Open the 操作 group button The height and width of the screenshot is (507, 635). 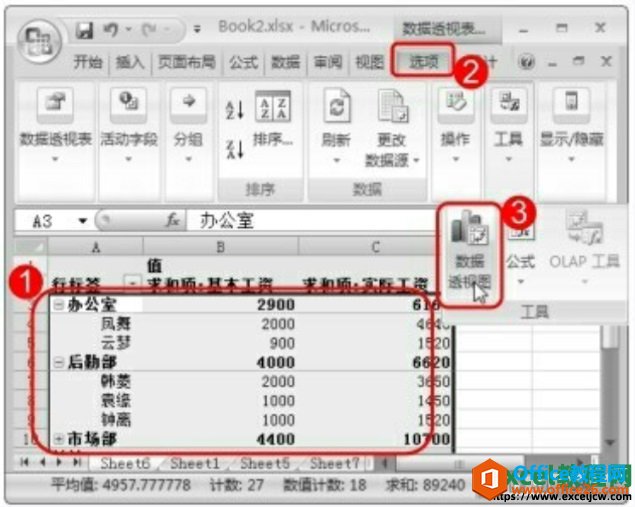point(456,123)
